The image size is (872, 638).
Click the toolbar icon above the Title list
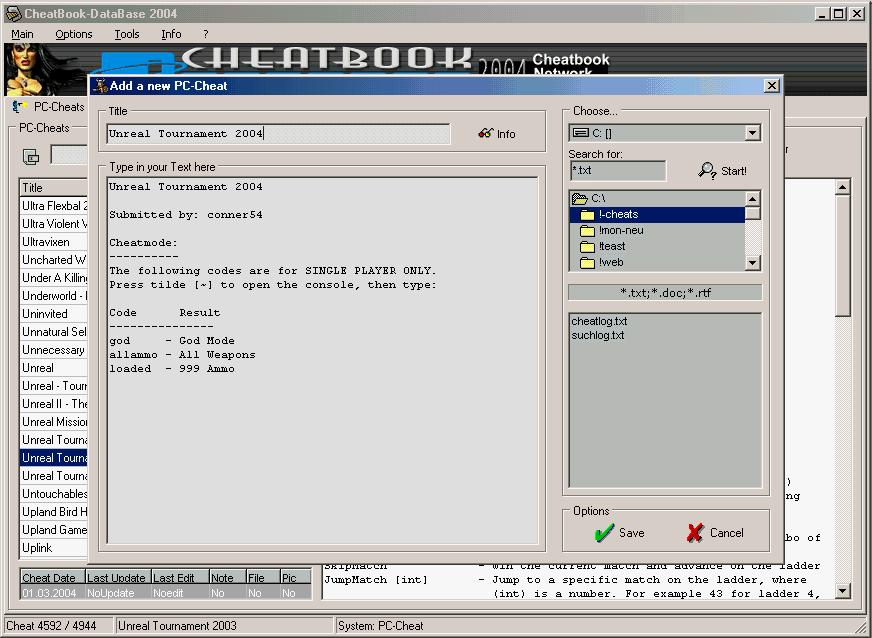(31, 156)
